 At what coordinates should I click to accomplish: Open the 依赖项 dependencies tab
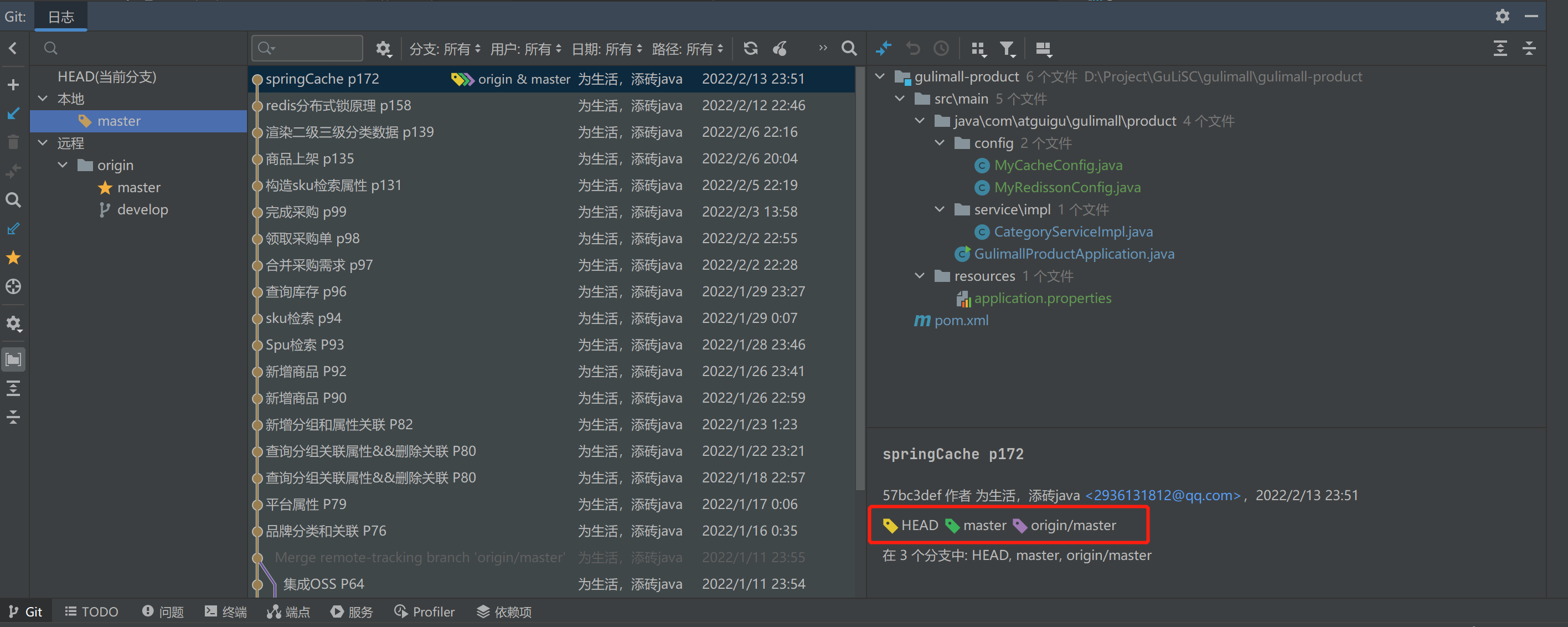click(504, 612)
